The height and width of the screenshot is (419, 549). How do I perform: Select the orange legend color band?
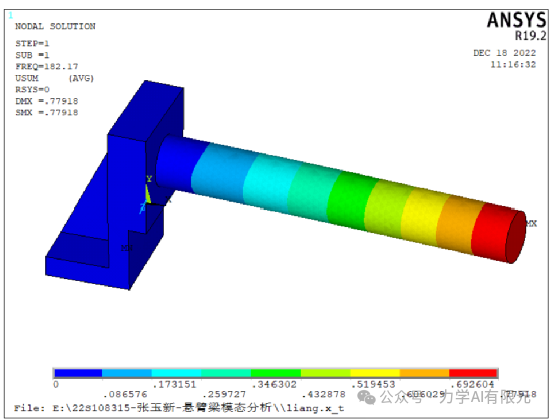coord(424,373)
